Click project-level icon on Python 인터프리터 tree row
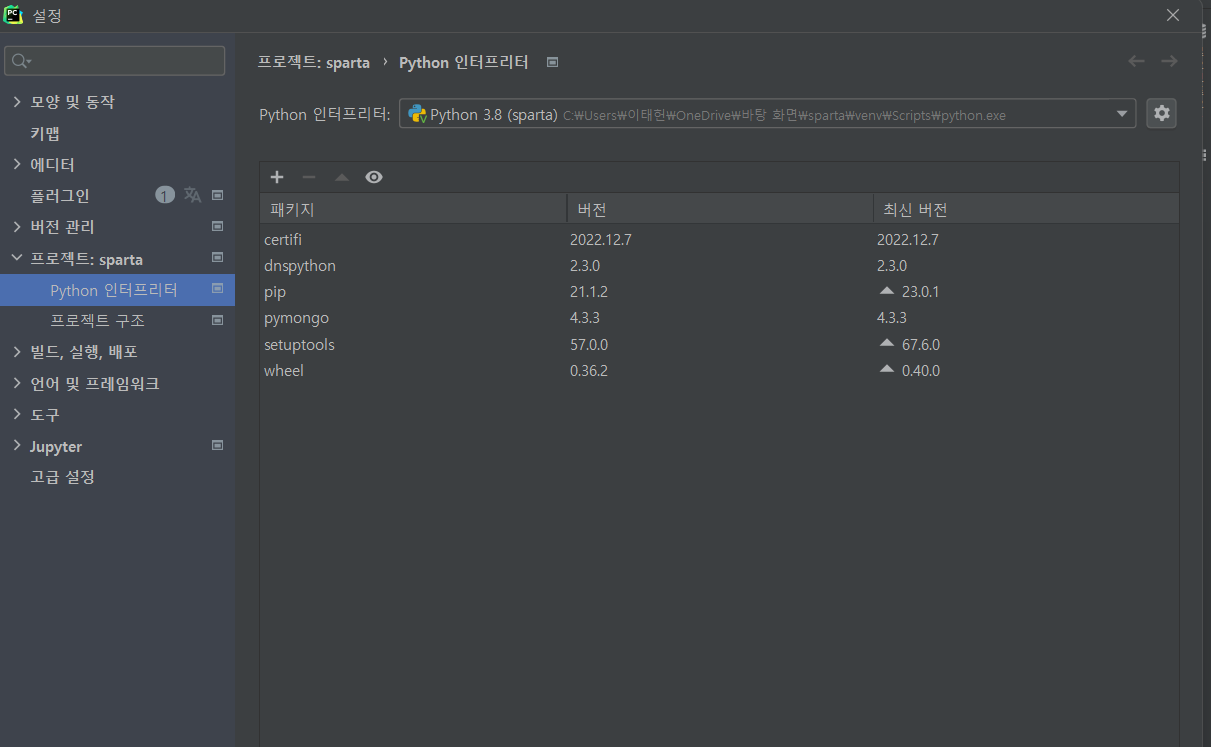 point(217,289)
